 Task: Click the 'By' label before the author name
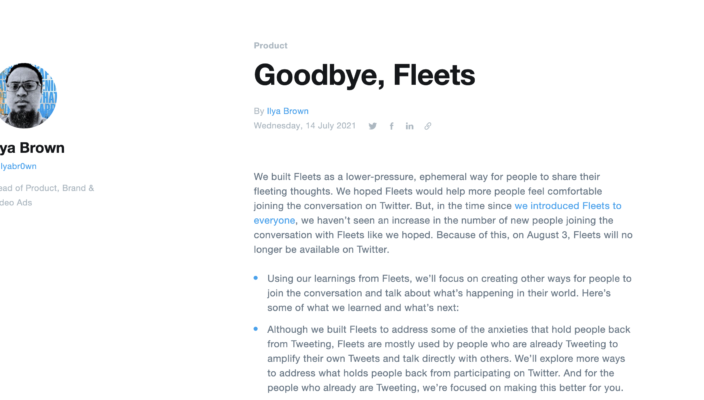click(259, 111)
